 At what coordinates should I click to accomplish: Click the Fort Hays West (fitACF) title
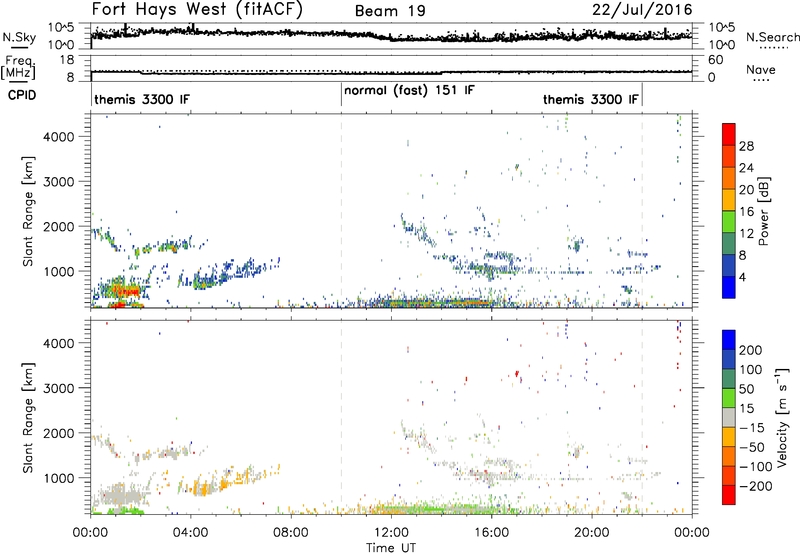[x=197, y=10]
